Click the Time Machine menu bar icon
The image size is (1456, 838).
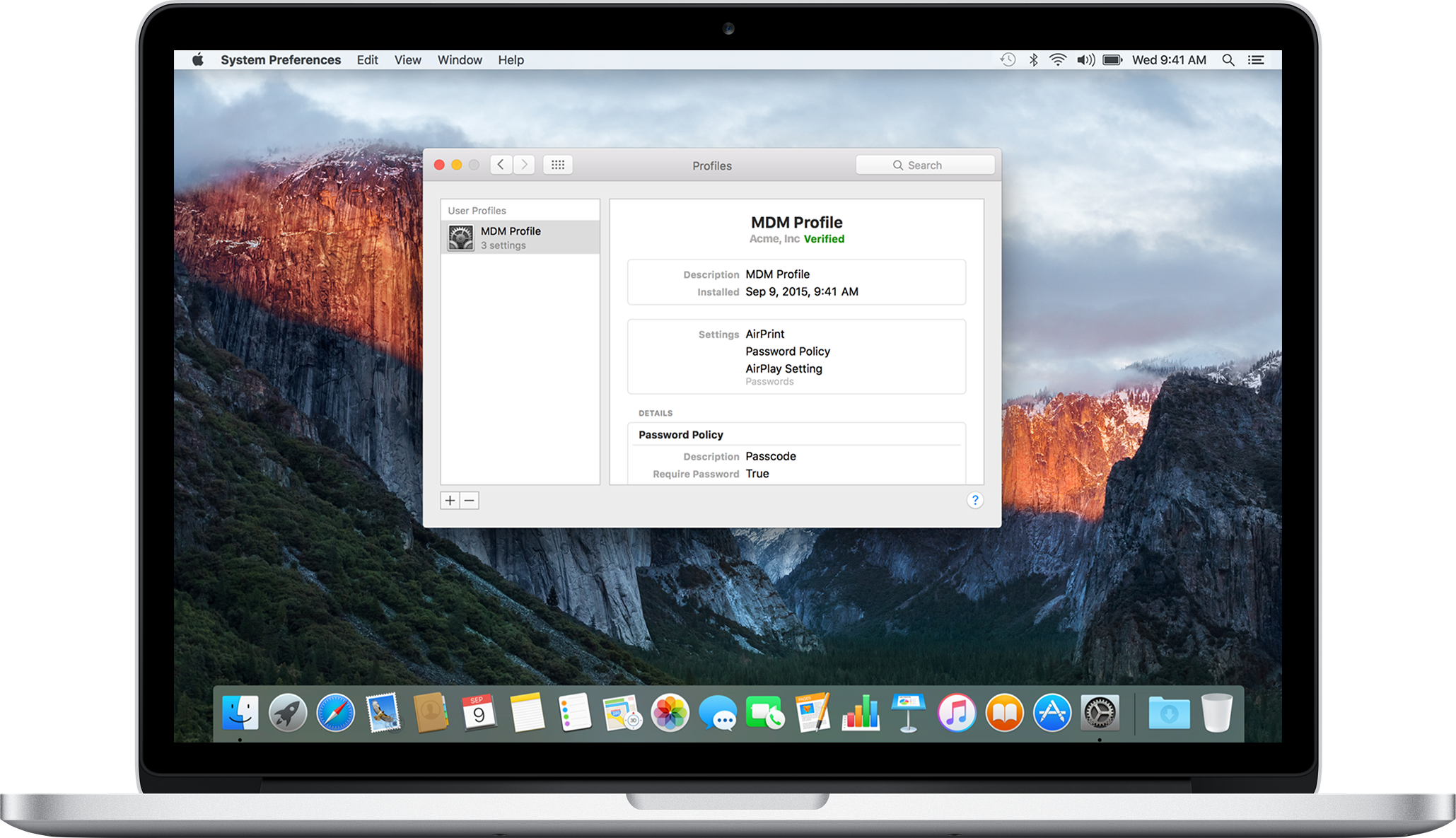pos(1008,60)
